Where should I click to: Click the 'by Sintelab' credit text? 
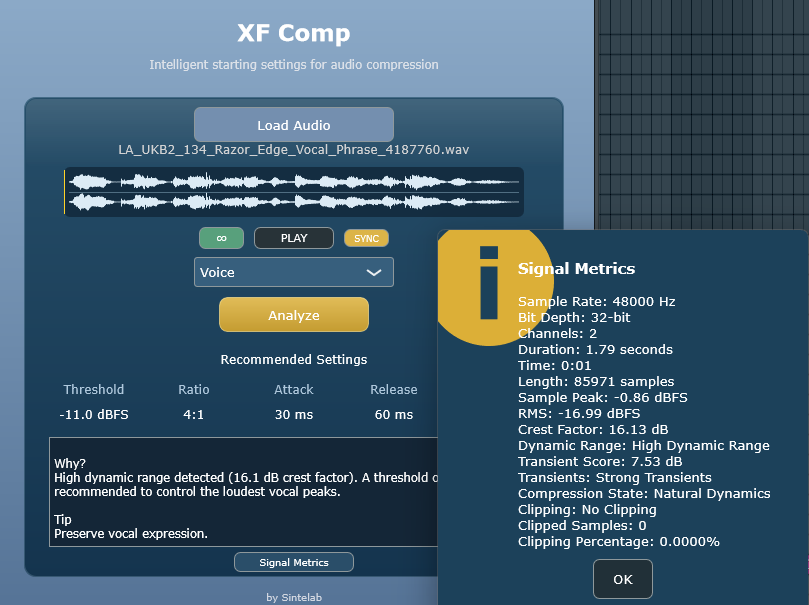point(294,597)
